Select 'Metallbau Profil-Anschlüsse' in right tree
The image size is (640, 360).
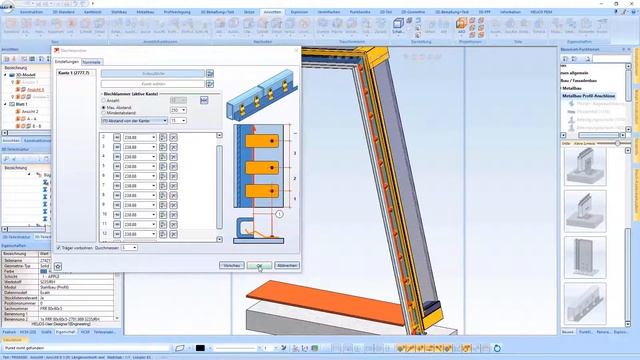[x=589, y=96]
